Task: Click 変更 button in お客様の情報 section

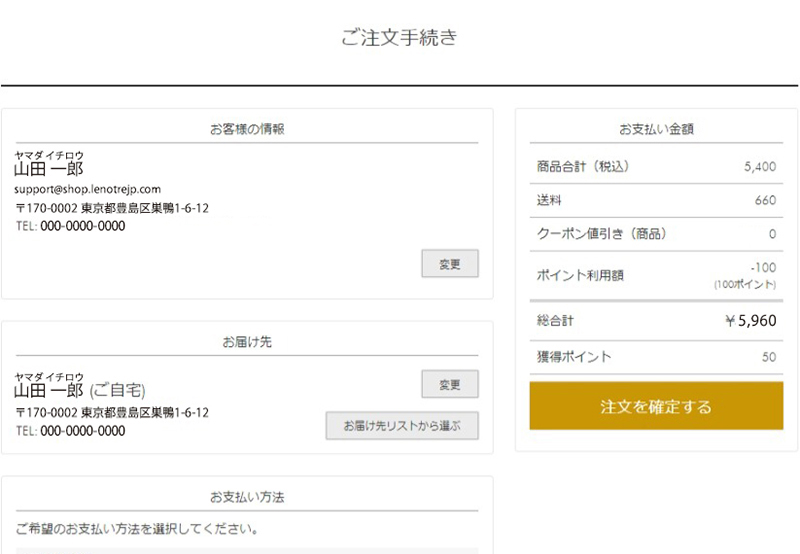Action: click(x=449, y=264)
